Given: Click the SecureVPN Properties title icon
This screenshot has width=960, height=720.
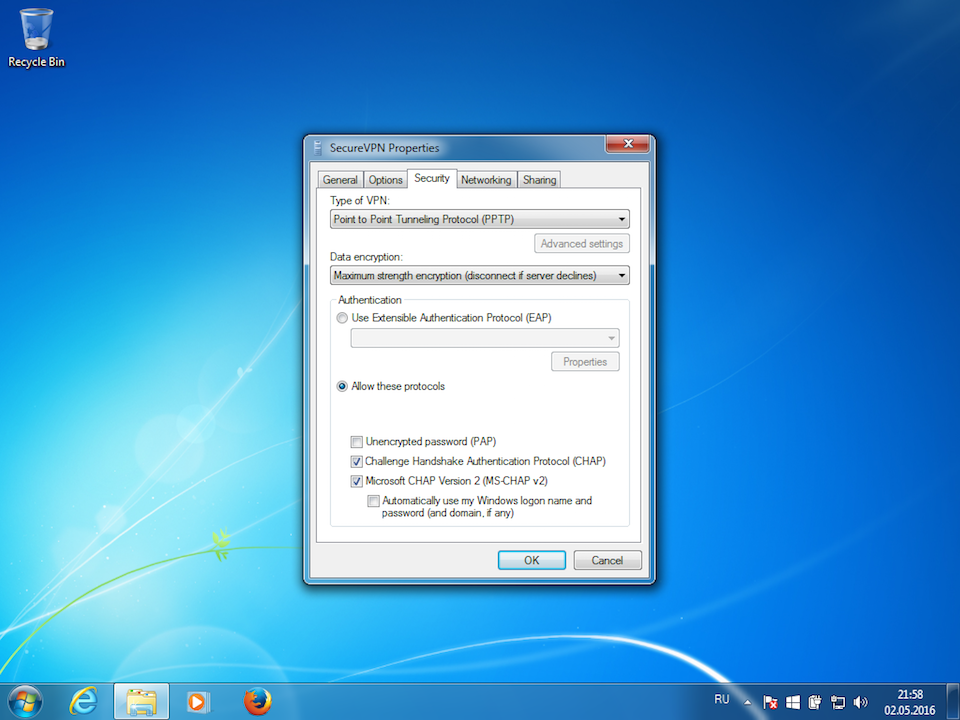Looking at the screenshot, I should click(x=317, y=148).
